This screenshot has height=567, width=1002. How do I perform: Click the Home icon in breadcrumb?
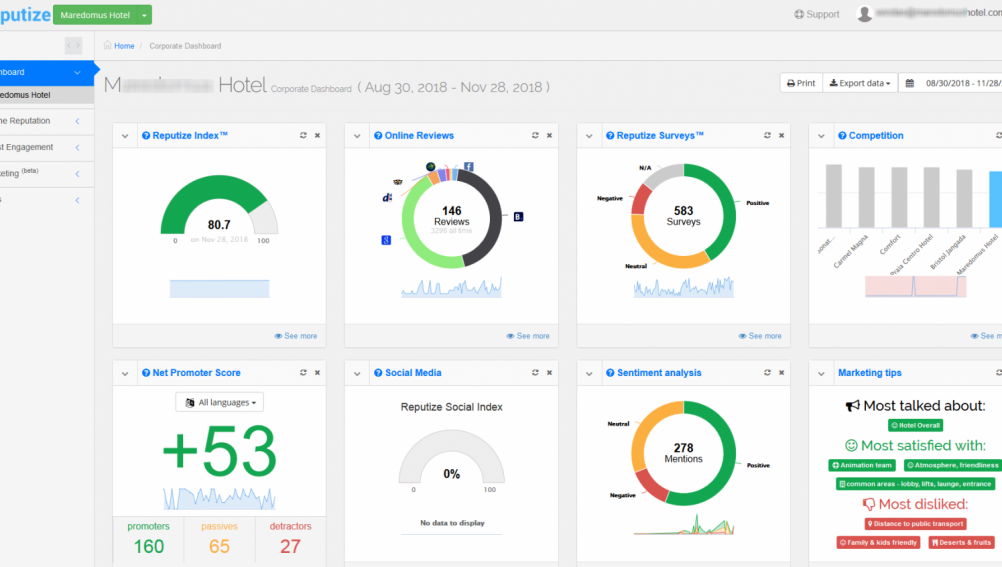pyautogui.click(x=108, y=46)
